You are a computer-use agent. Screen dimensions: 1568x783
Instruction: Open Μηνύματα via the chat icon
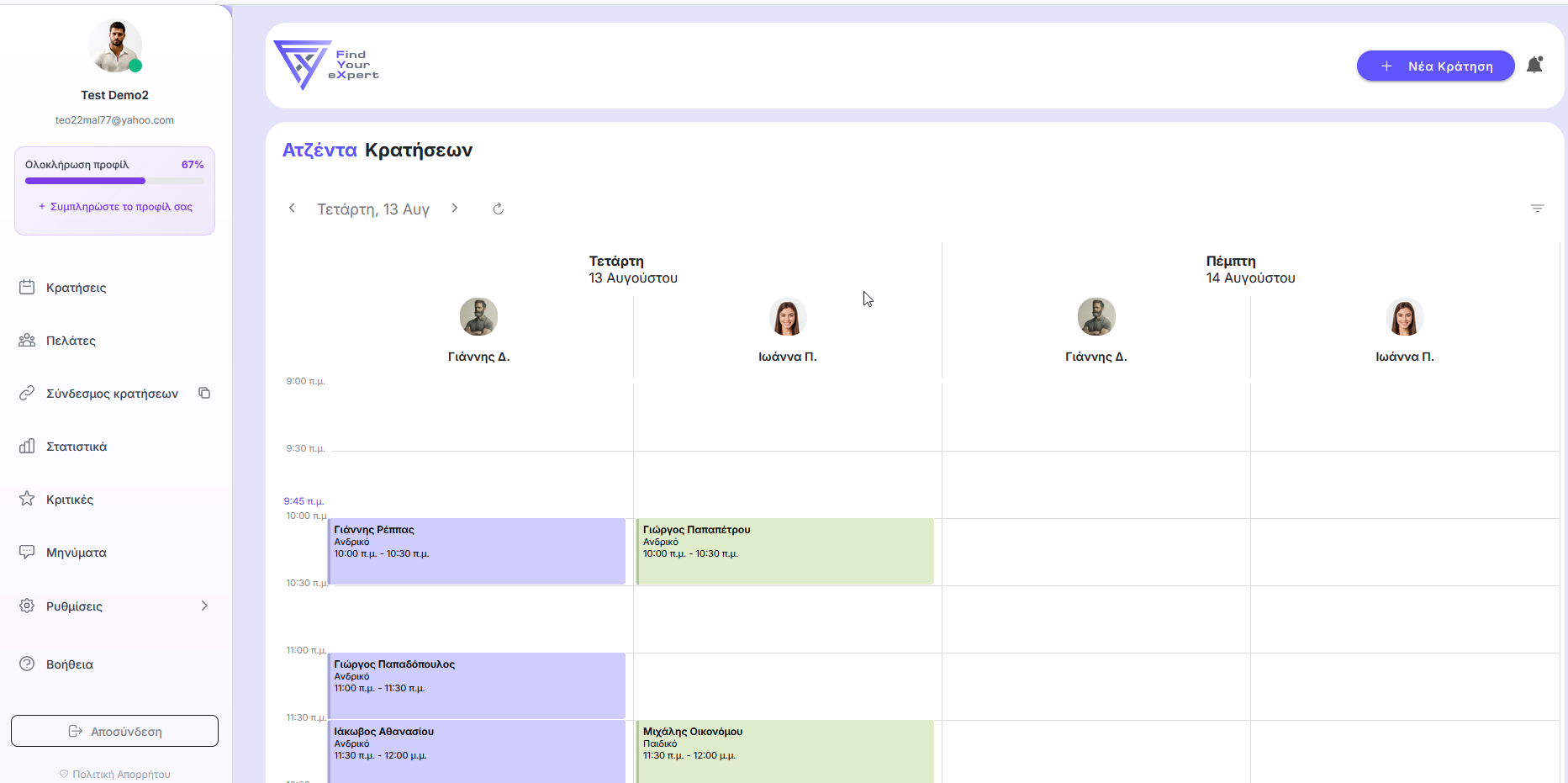click(x=28, y=552)
